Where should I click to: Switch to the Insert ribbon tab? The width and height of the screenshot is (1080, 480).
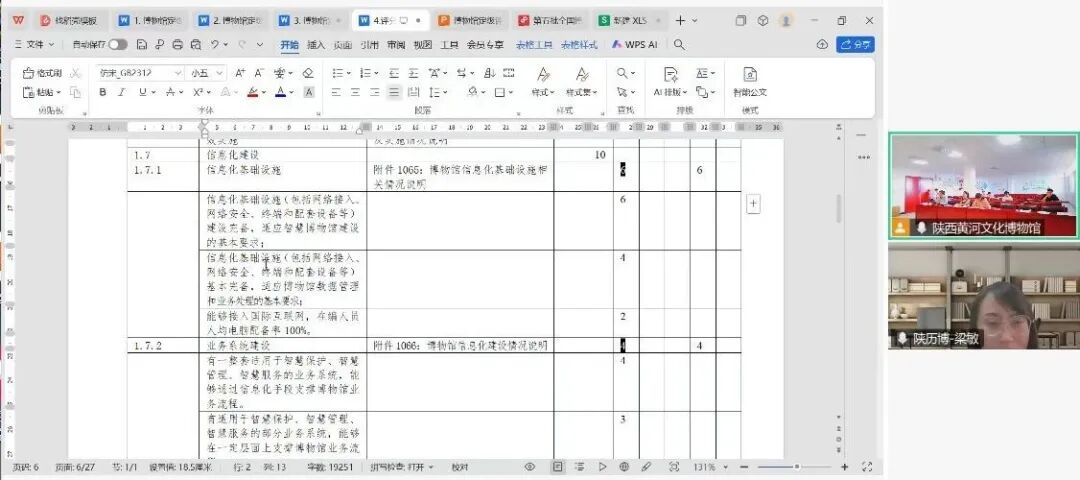[315, 45]
